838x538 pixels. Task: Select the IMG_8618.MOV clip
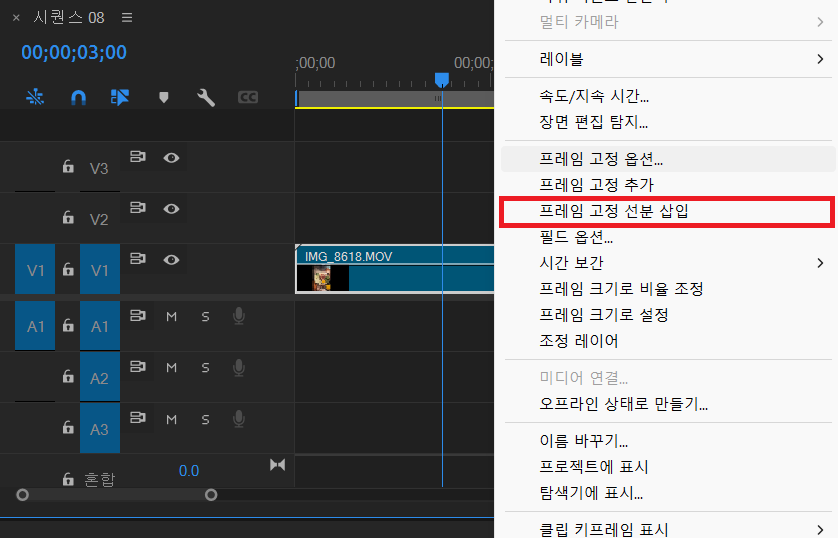pos(395,269)
